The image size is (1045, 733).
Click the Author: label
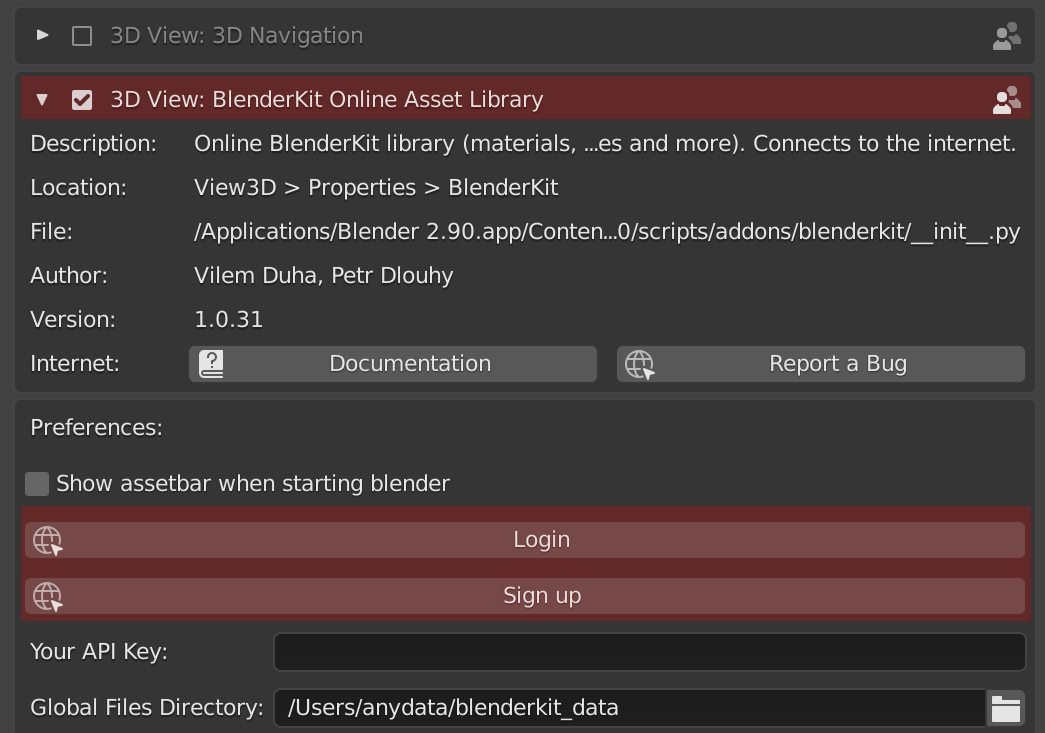pos(69,276)
